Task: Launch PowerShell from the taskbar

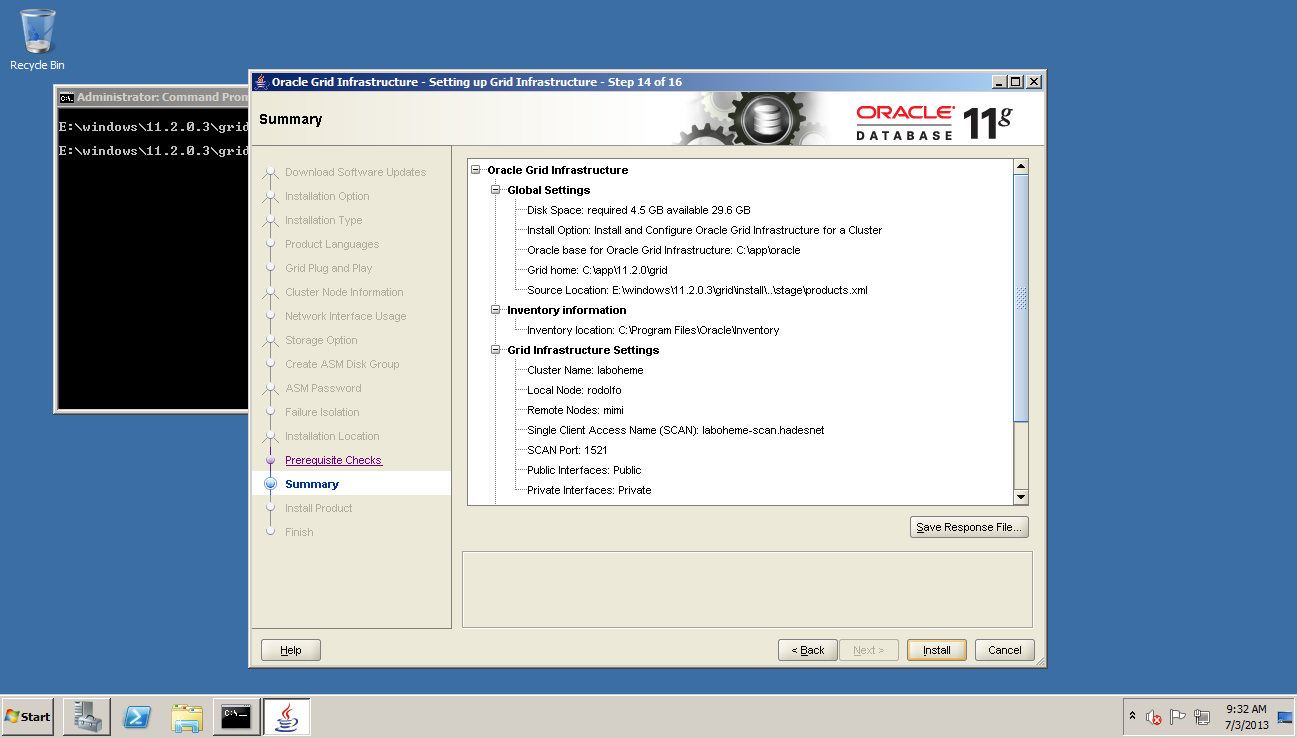Action: point(137,717)
